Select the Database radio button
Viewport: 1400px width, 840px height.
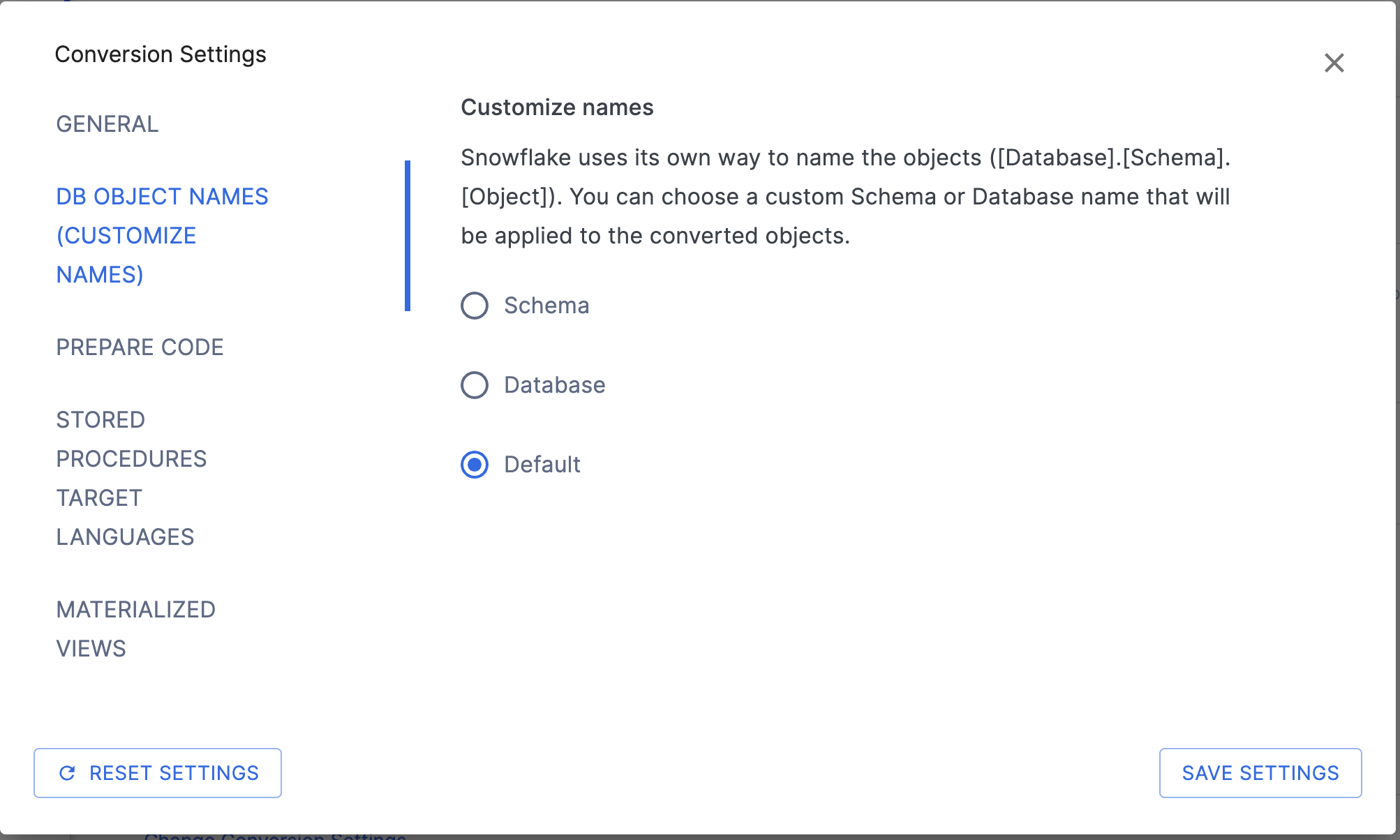pos(474,384)
